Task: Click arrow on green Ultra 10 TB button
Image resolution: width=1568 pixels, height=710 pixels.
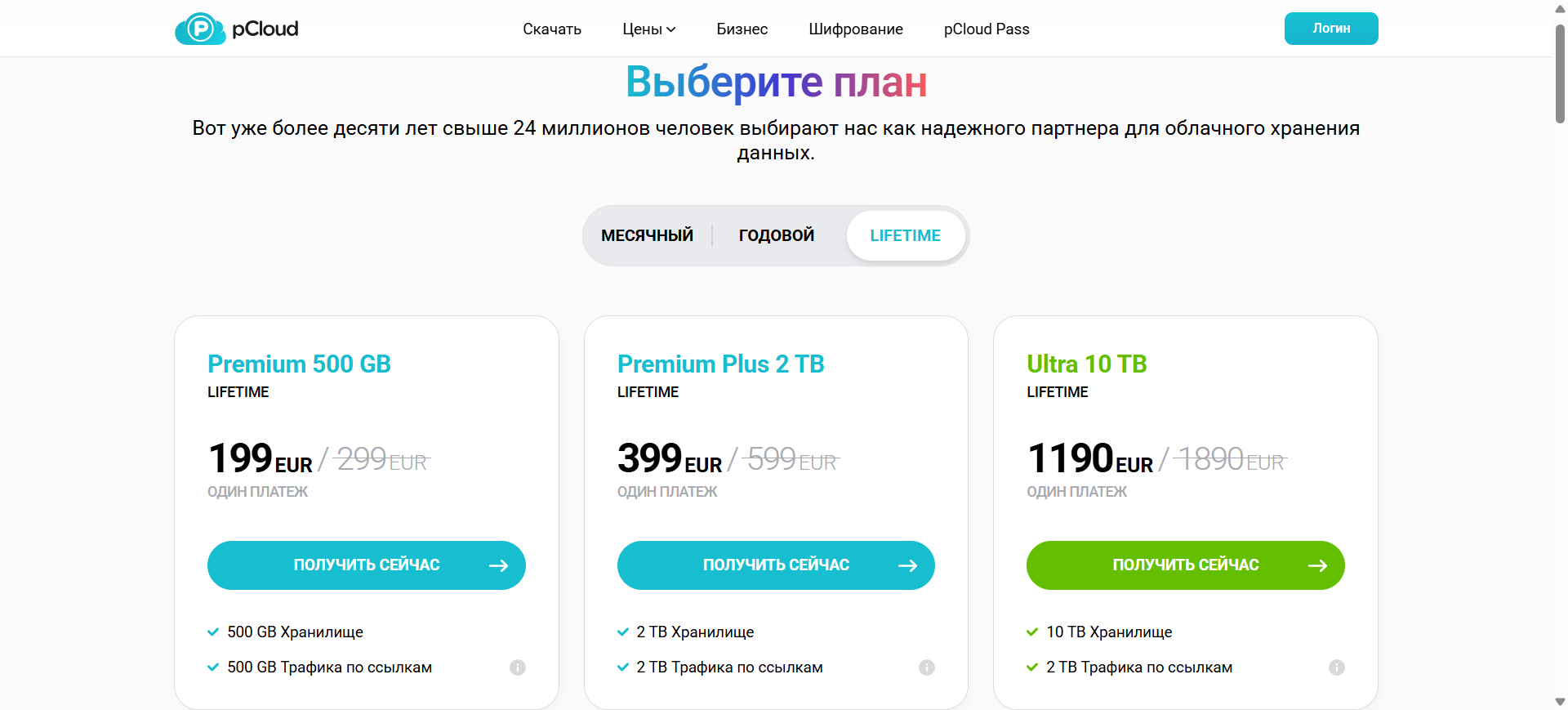Action: [1318, 565]
